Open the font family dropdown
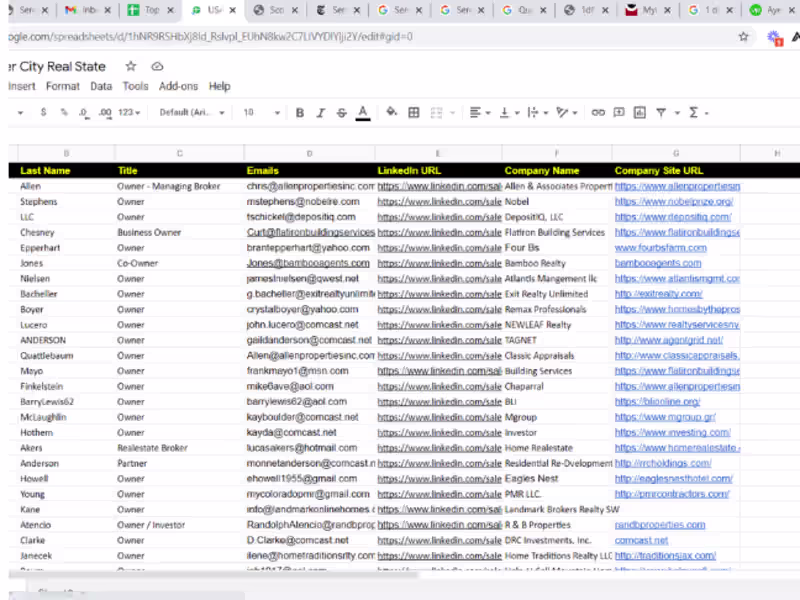The width and height of the screenshot is (800, 600). pyautogui.click(x=192, y=113)
